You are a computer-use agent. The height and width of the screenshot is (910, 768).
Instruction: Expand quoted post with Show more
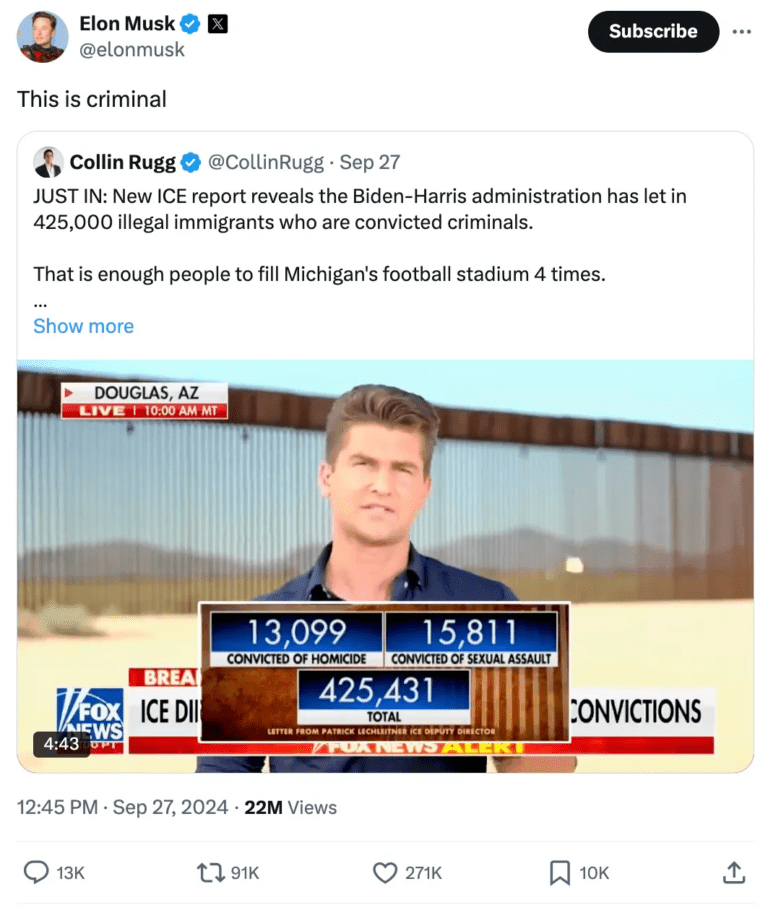84,326
